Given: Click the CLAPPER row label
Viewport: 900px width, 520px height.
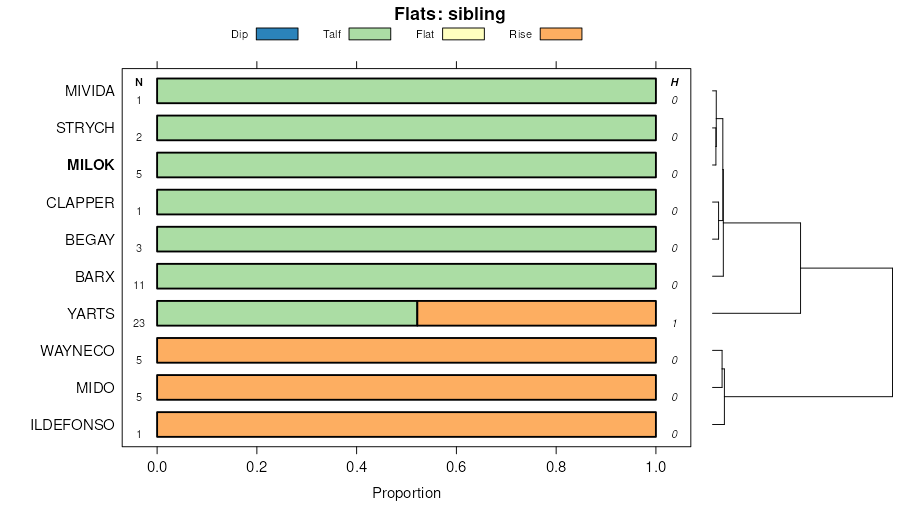Looking at the screenshot, I should point(80,202).
